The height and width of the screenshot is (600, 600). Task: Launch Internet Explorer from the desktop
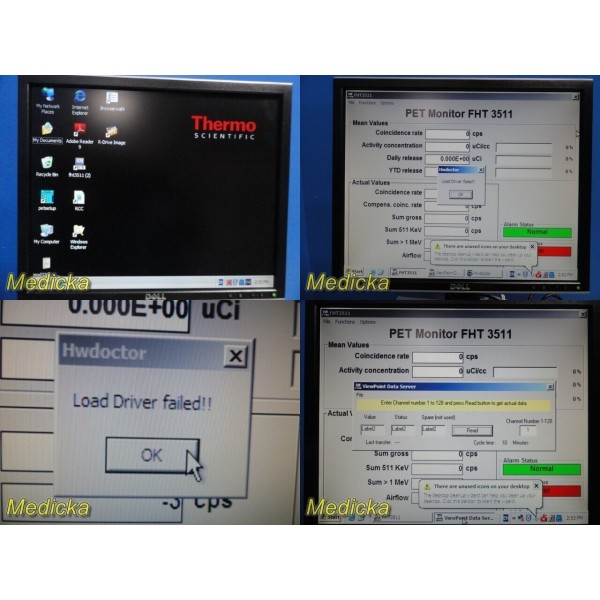click(x=80, y=102)
